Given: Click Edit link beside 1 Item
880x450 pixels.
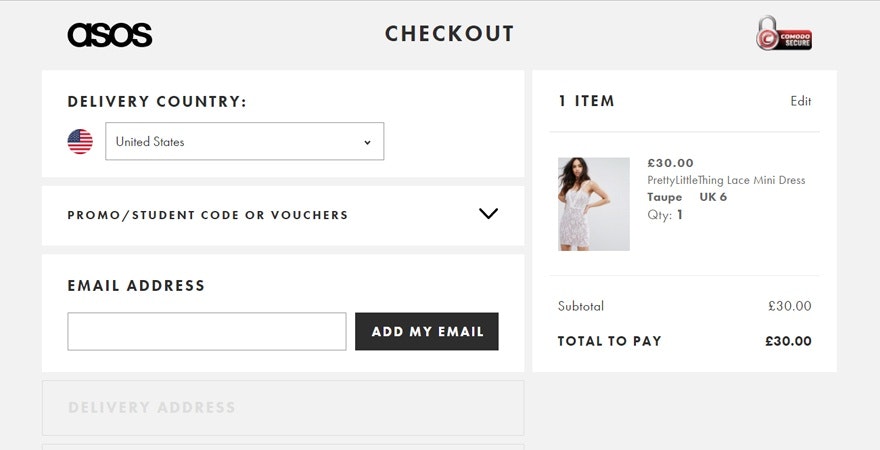Looking at the screenshot, I should [x=800, y=101].
